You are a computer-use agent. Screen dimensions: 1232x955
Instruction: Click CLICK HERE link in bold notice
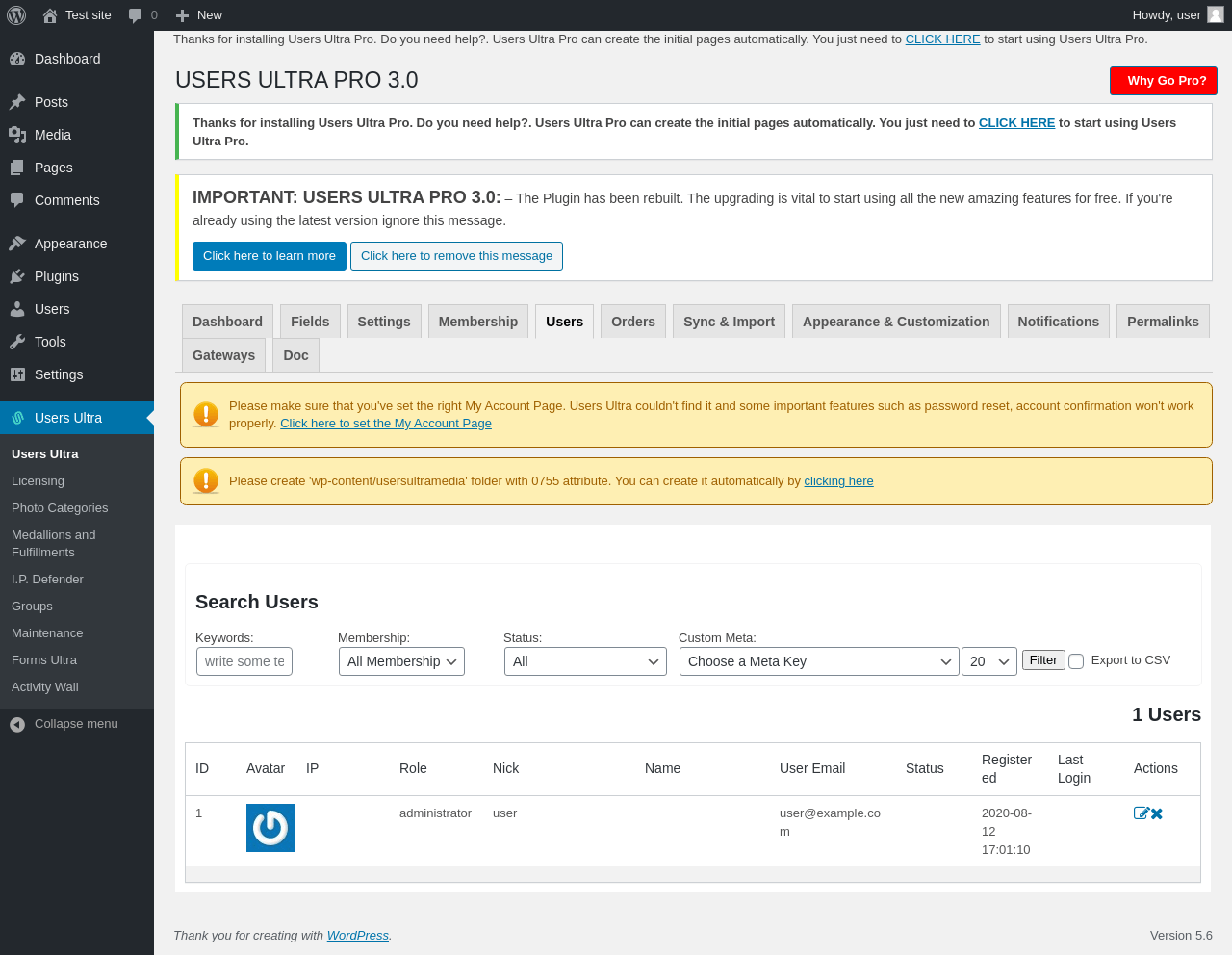click(1016, 123)
